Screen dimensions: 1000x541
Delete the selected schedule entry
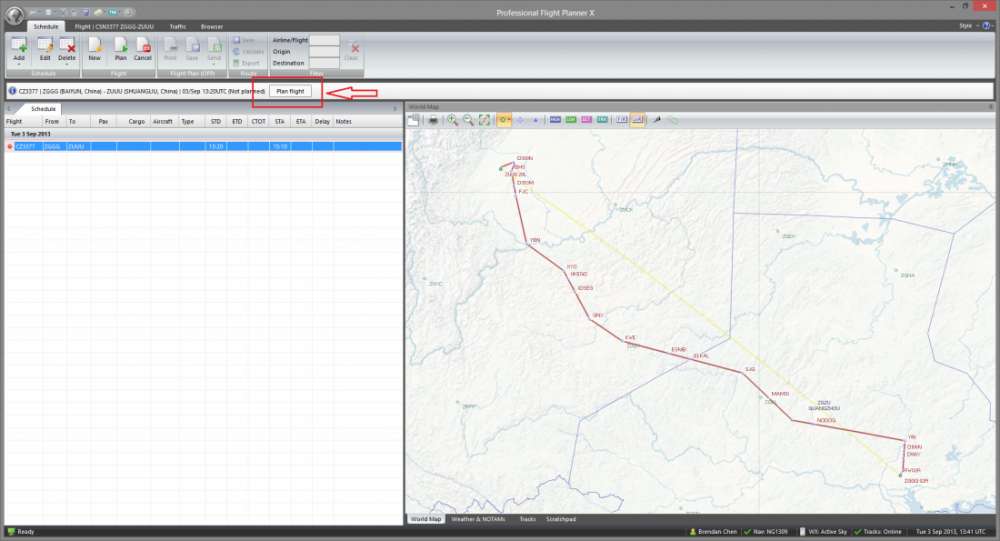click(67, 48)
